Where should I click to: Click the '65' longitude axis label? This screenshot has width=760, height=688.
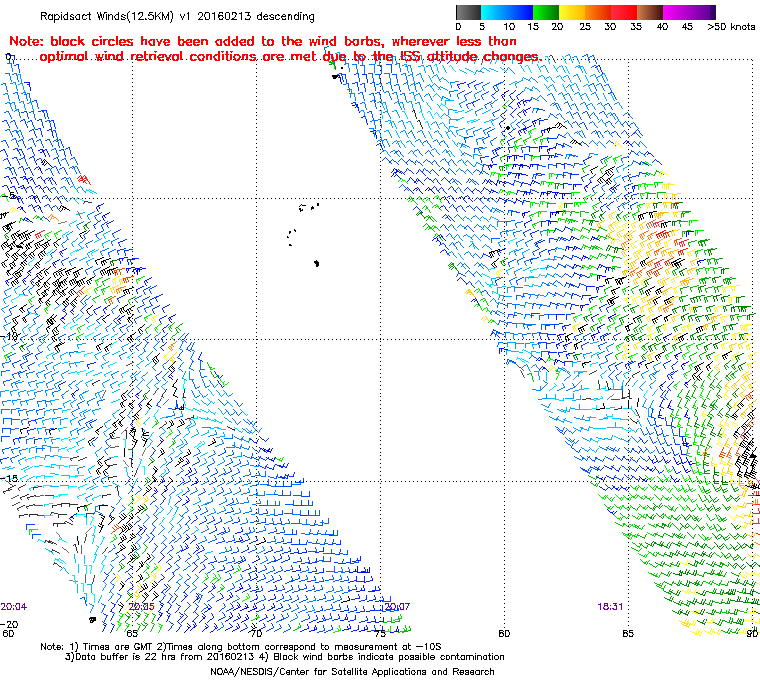(x=132, y=633)
